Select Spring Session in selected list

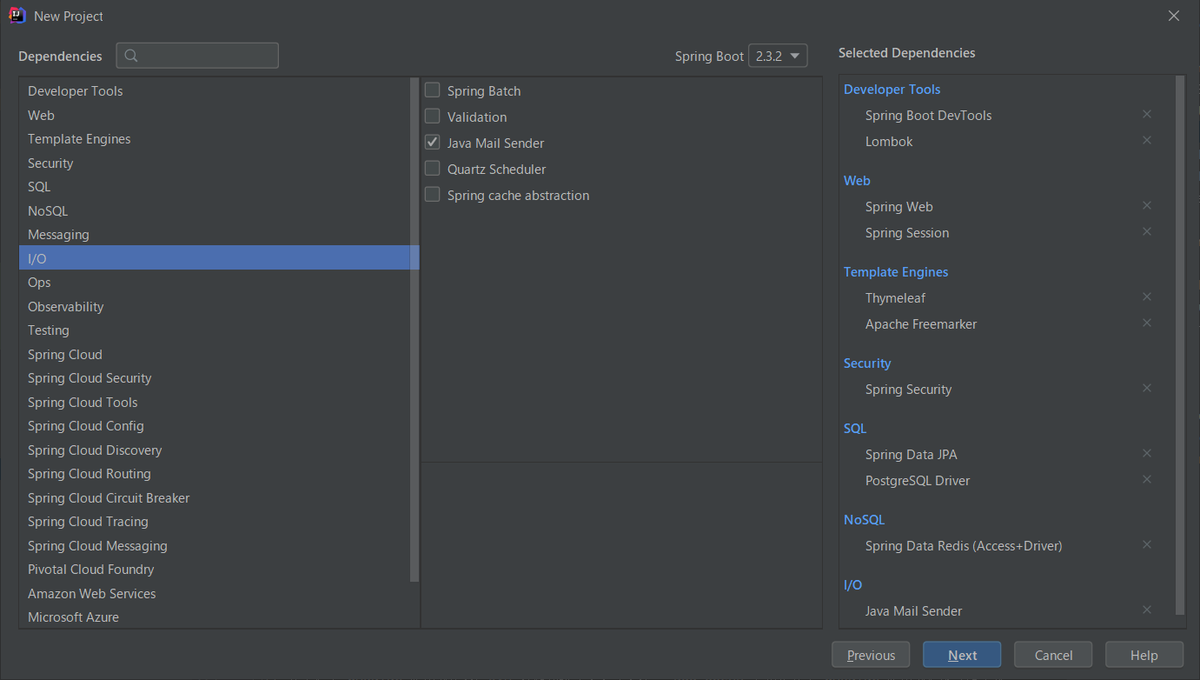[907, 233]
